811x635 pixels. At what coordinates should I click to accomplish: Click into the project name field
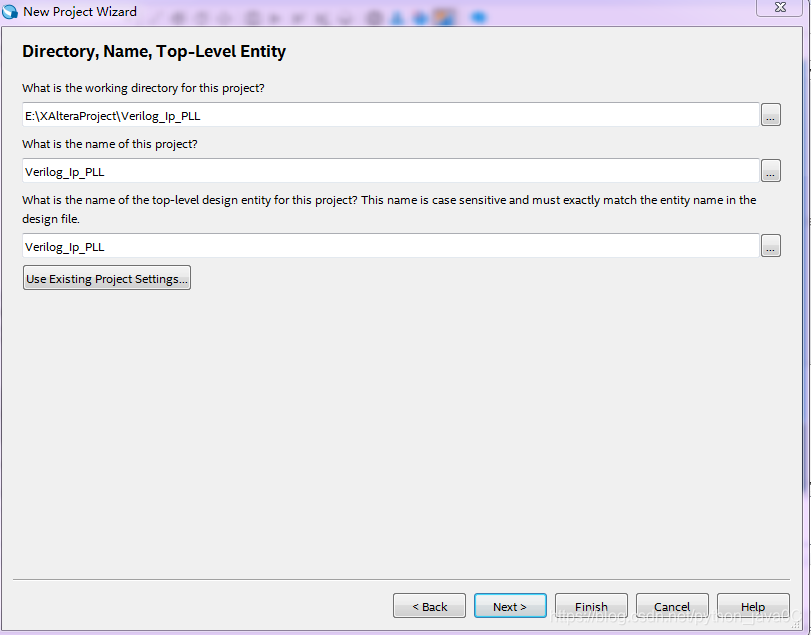[x=391, y=171]
